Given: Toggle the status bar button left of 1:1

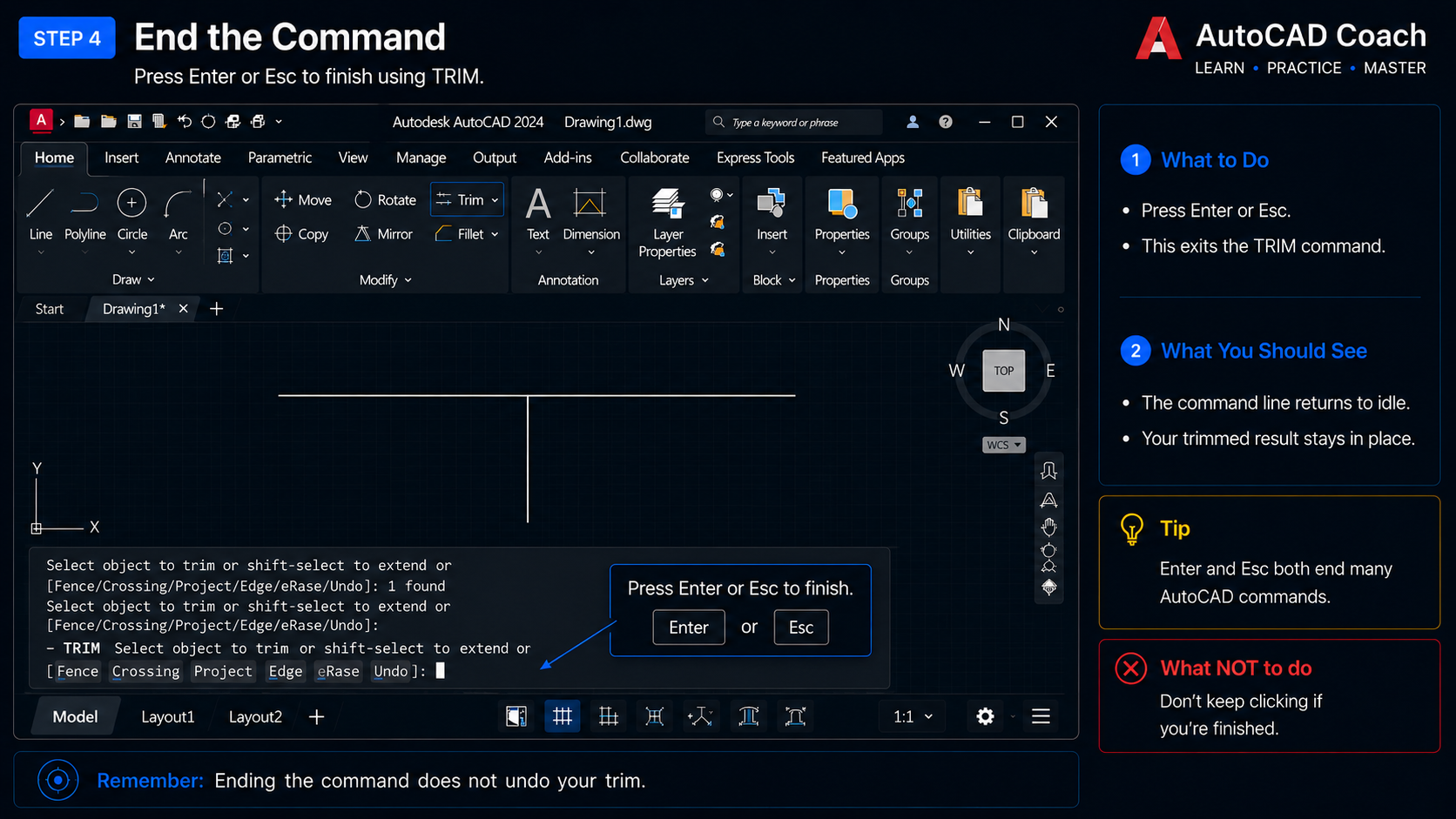Looking at the screenshot, I should coord(795,716).
